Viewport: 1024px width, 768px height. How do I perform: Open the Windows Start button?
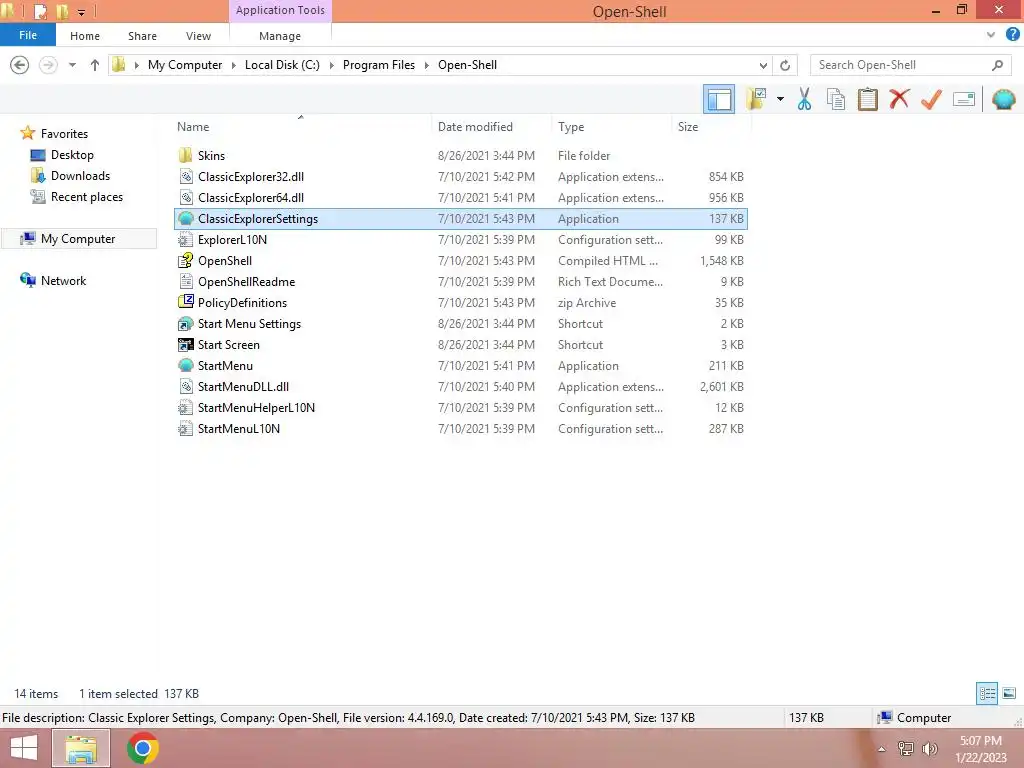24,748
